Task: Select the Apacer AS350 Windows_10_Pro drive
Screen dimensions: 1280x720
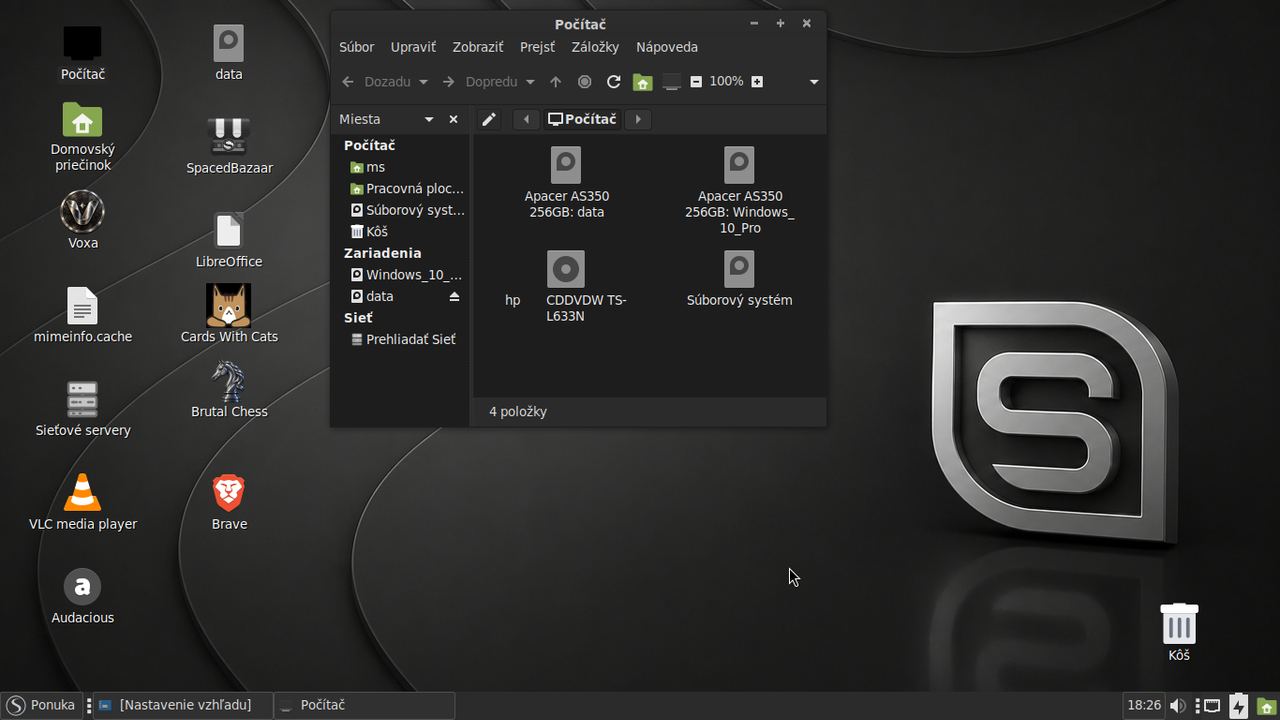Action: pyautogui.click(x=740, y=190)
